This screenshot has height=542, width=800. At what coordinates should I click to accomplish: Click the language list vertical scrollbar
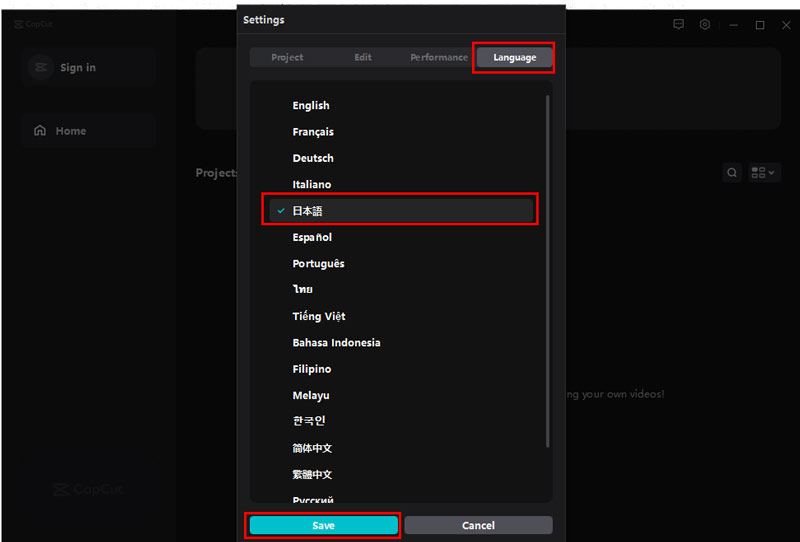click(547, 272)
